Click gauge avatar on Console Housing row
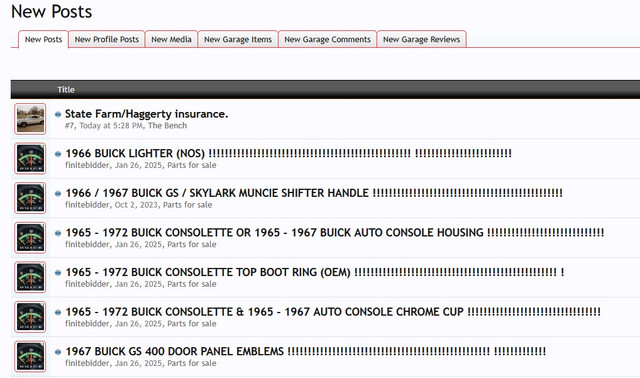 coord(30,238)
